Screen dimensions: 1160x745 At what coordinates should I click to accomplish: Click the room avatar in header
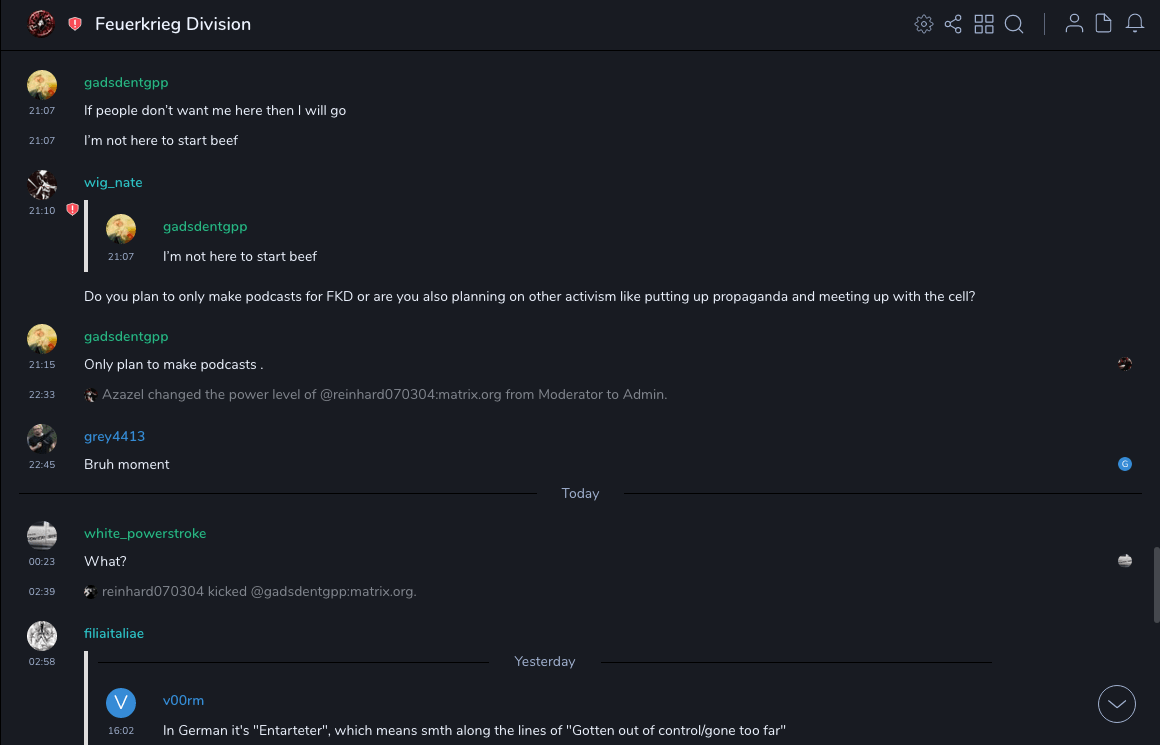41,24
